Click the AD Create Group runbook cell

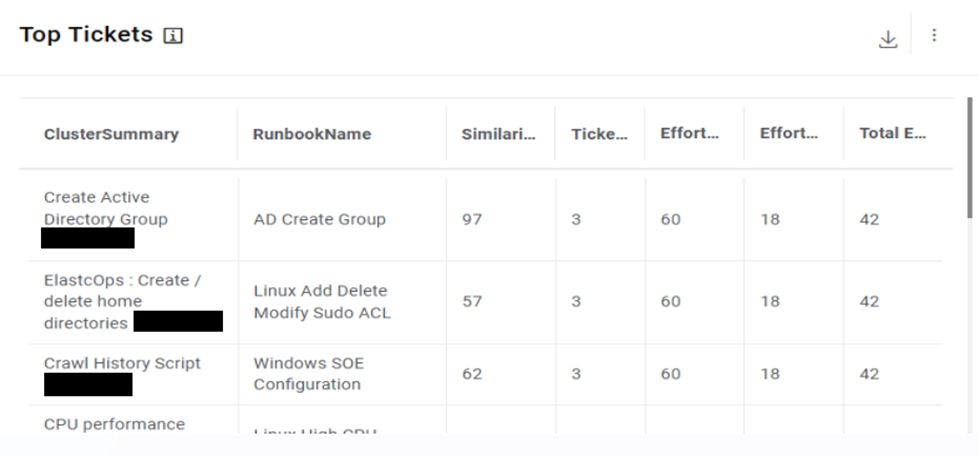(x=319, y=219)
